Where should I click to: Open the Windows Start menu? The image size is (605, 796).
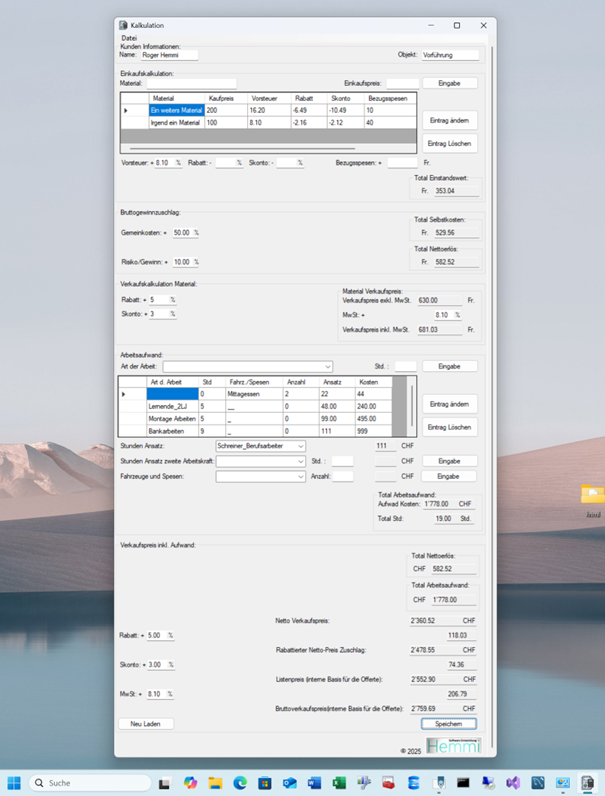click(x=14, y=783)
